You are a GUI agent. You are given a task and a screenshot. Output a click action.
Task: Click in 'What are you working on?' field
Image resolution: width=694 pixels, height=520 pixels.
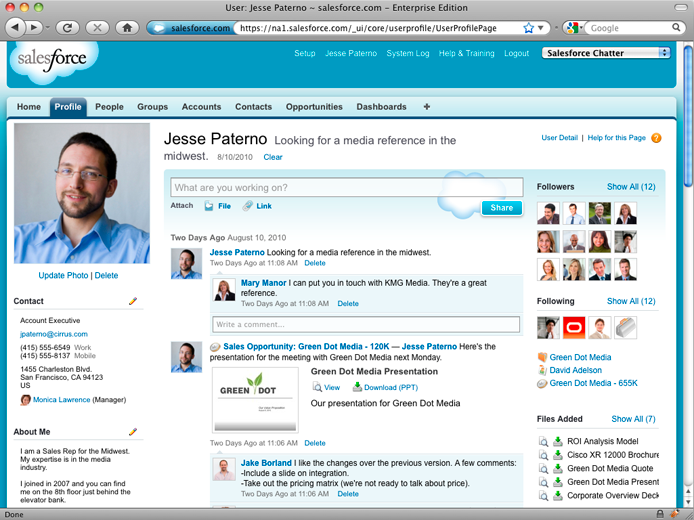[347, 188]
